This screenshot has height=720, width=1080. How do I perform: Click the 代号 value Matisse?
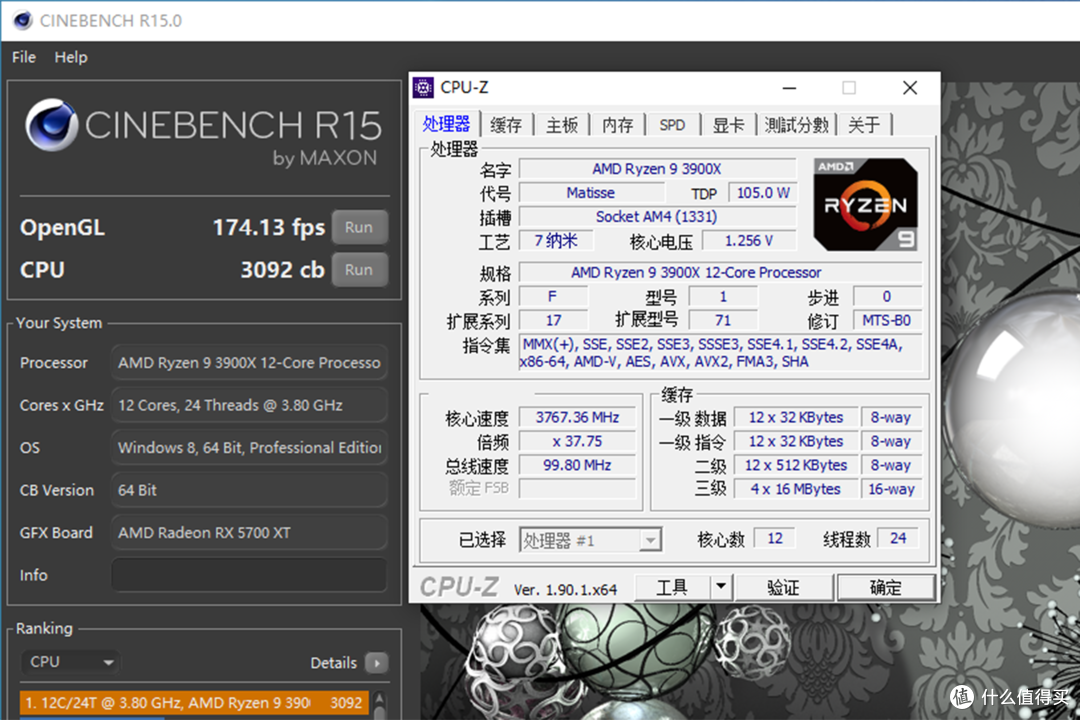[590, 193]
